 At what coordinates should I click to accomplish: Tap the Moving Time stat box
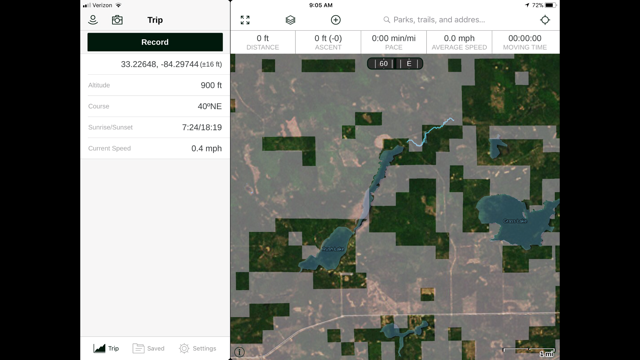click(x=525, y=42)
